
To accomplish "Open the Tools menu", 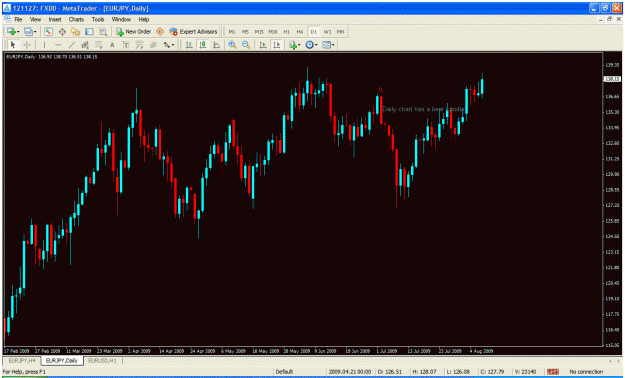I will point(98,19).
